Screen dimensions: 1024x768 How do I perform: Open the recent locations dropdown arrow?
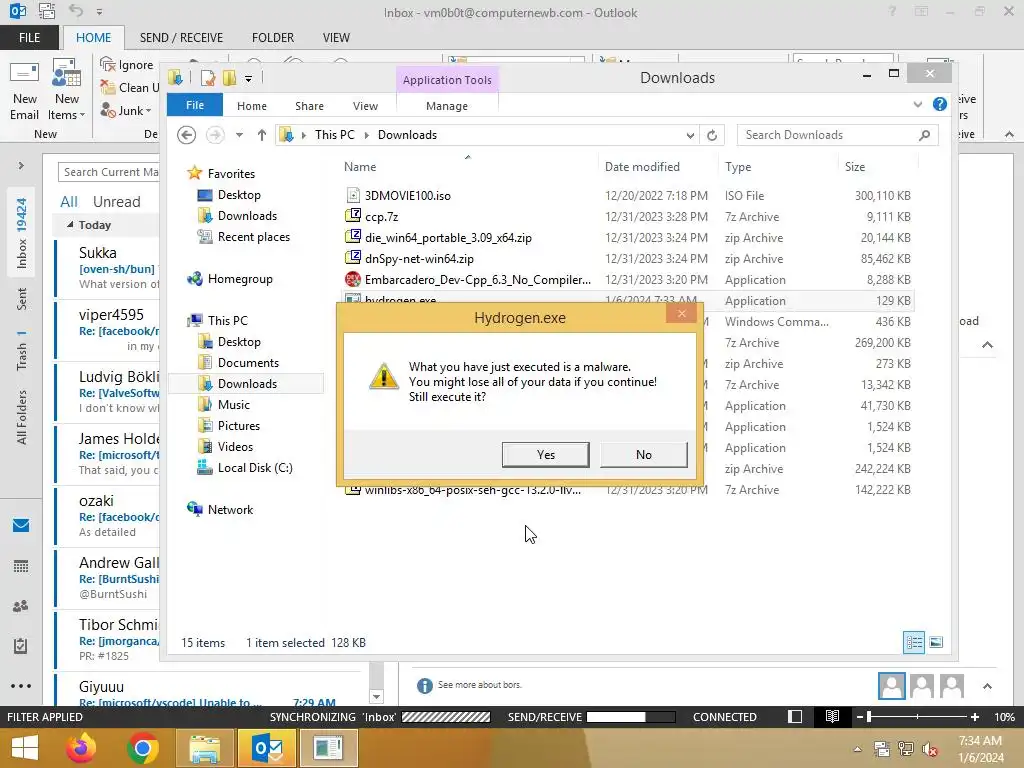240,135
